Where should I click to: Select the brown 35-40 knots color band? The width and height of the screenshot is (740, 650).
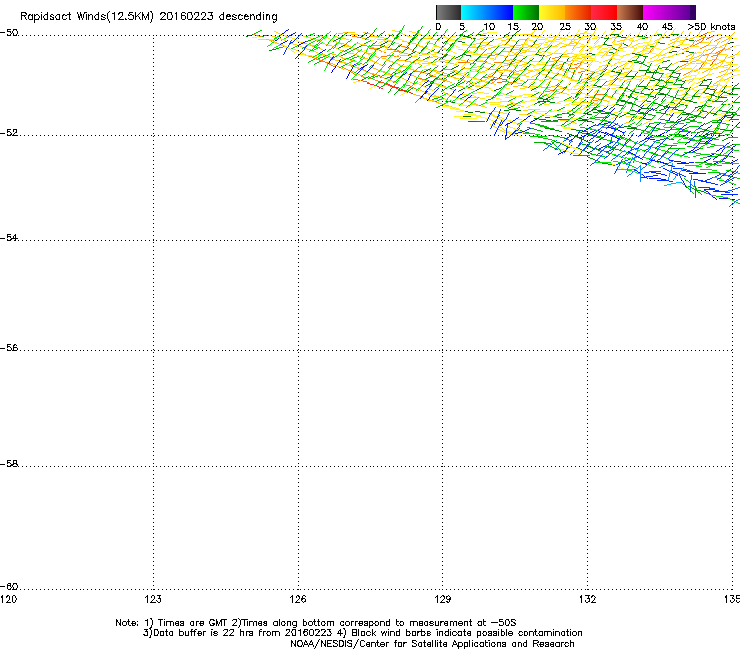(x=630, y=12)
